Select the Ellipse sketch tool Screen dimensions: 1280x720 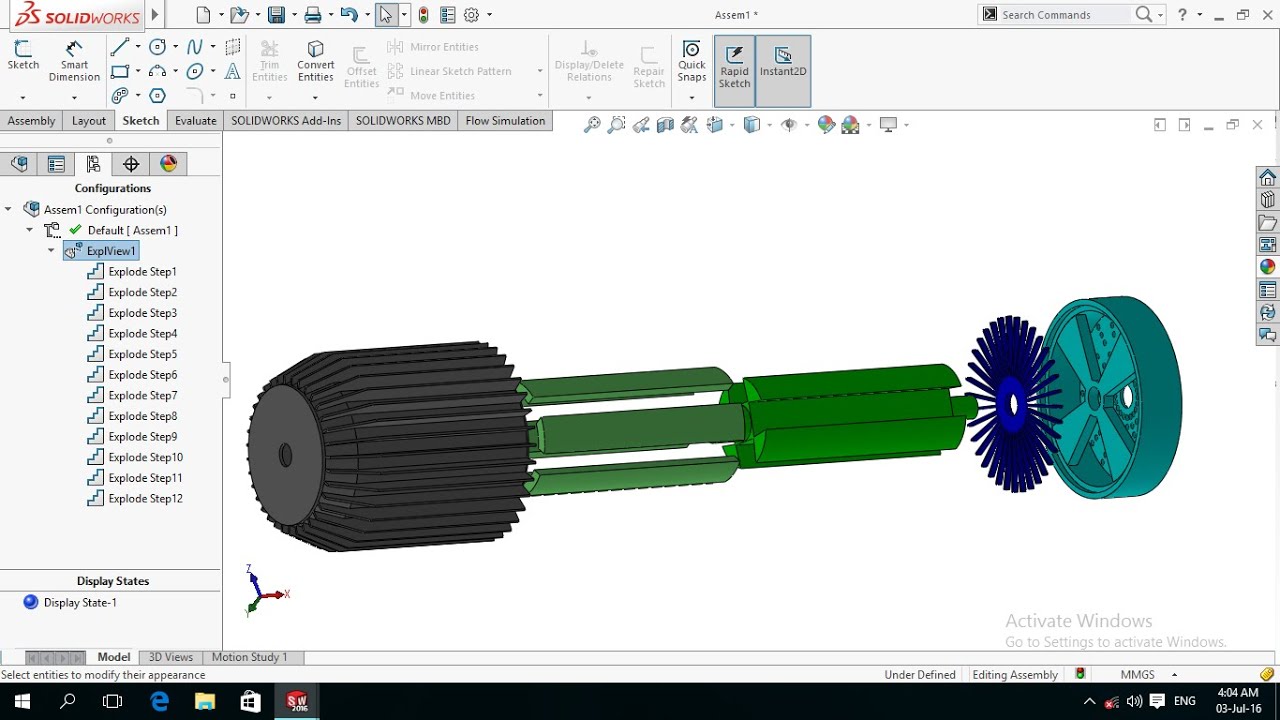pos(195,71)
